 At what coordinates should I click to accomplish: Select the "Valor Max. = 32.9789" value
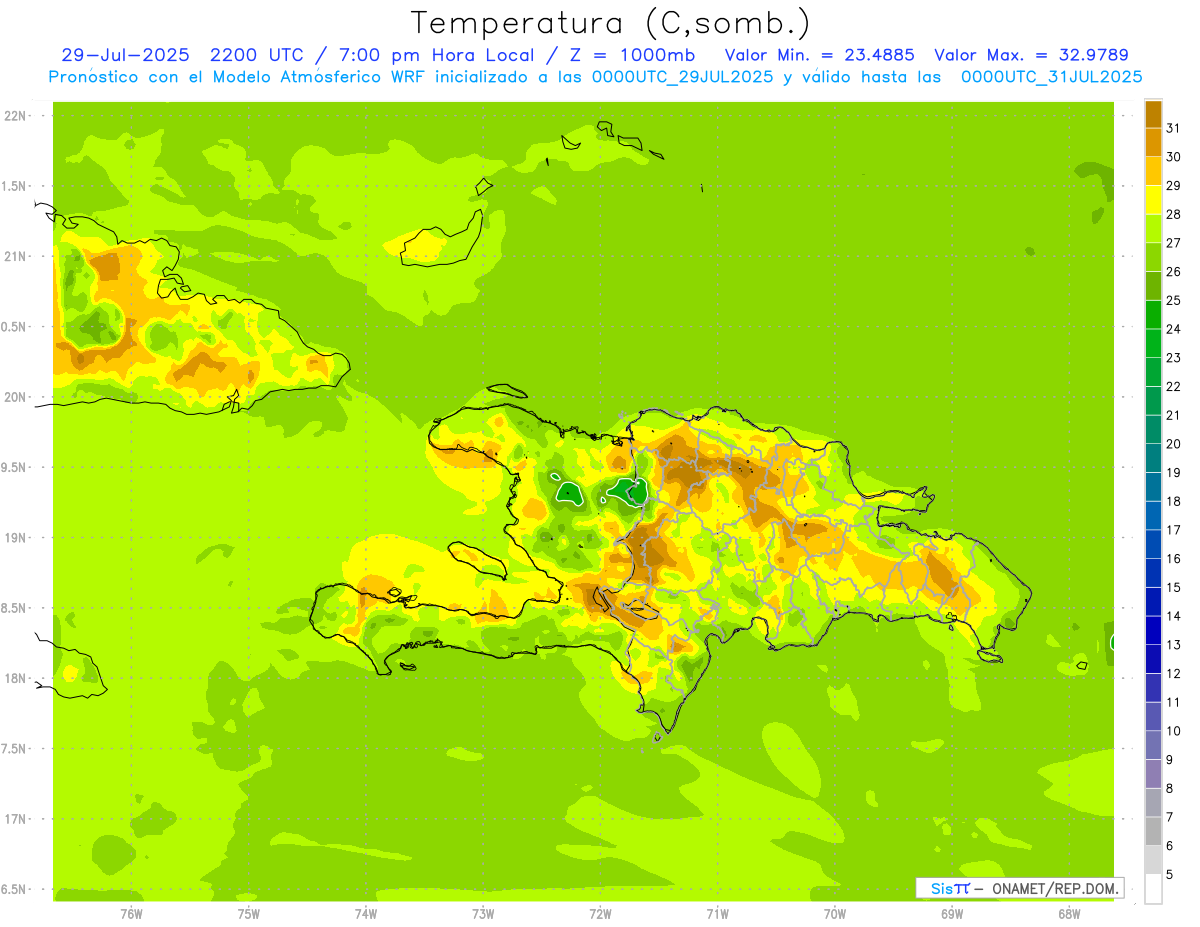coord(1031,55)
